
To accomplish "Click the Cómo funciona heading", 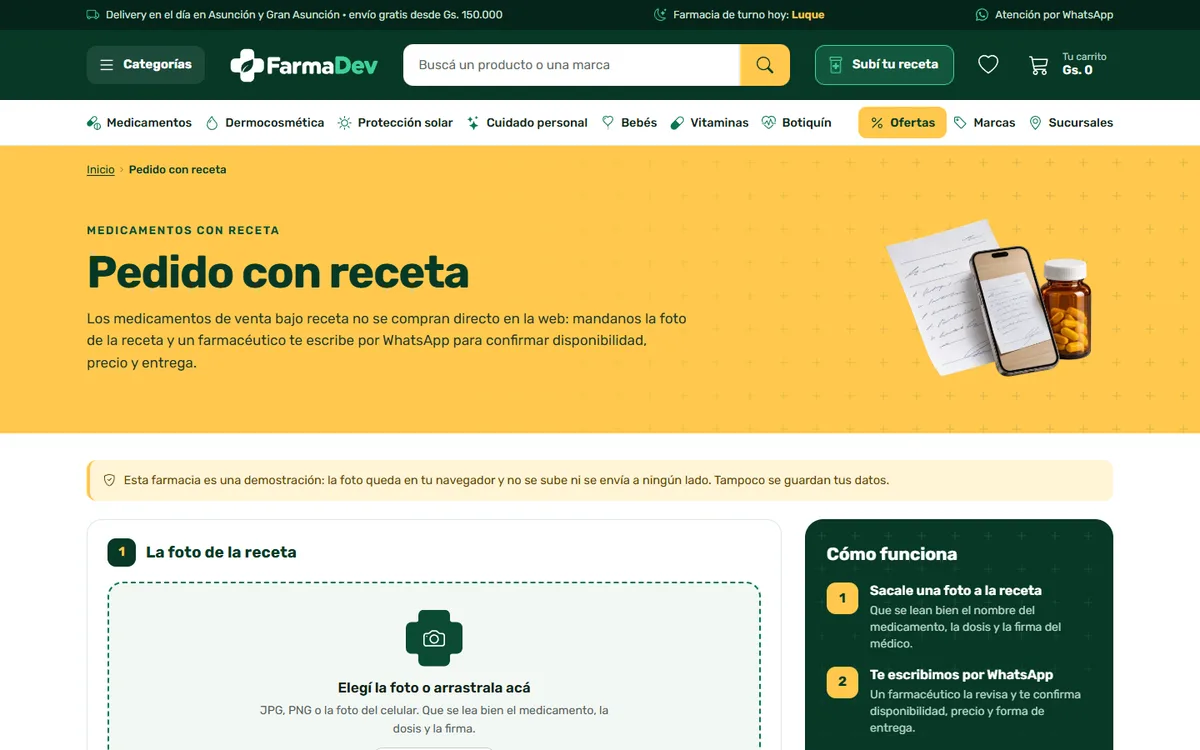I will tap(892, 554).
